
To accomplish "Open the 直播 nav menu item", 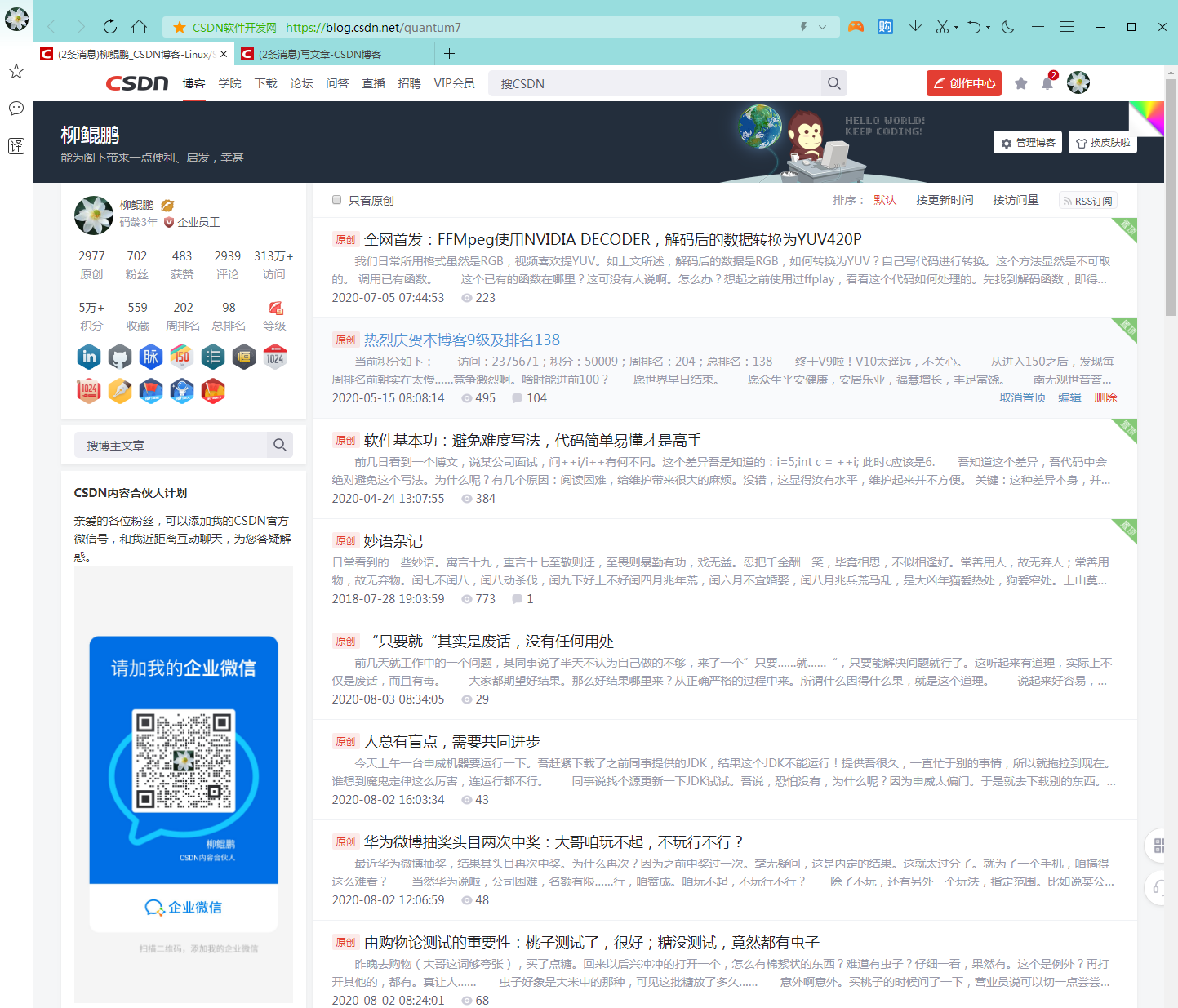I will point(374,83).
